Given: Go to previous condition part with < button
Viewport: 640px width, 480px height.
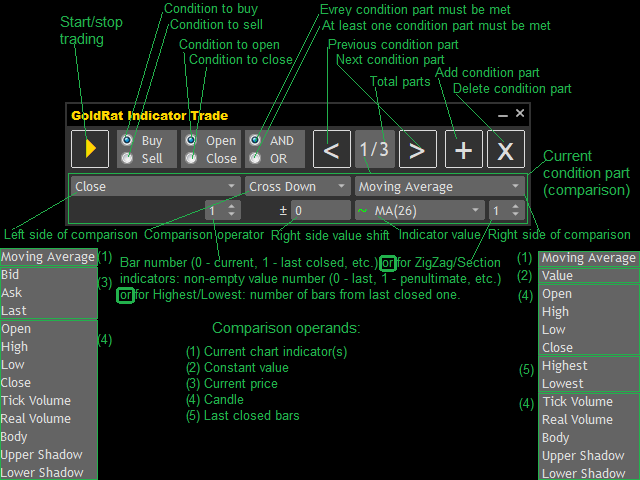Looking at the screenshot, I should (x=332, y=149).
